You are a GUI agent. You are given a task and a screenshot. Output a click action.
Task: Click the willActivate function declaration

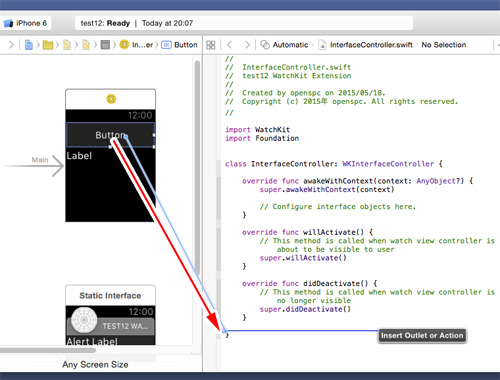point(307,232)
